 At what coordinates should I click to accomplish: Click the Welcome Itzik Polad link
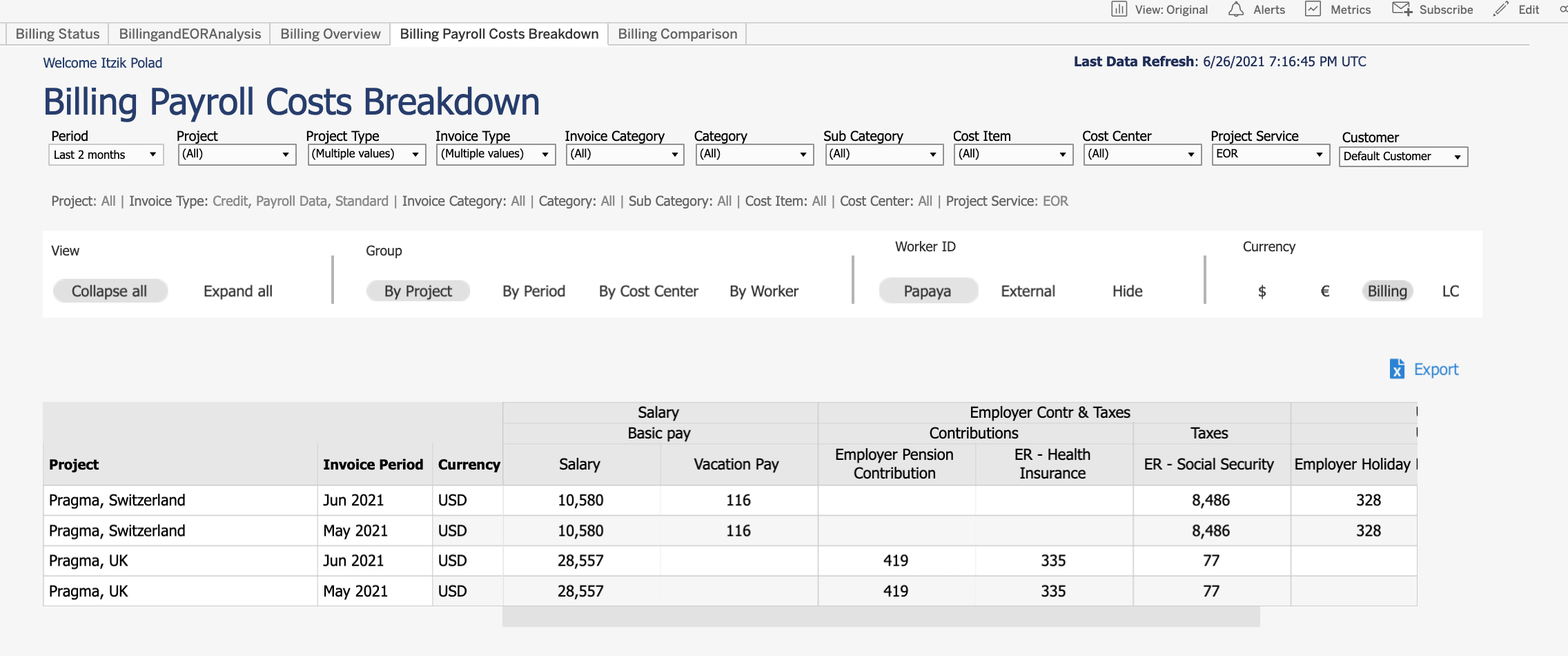[x=102, y=62]
